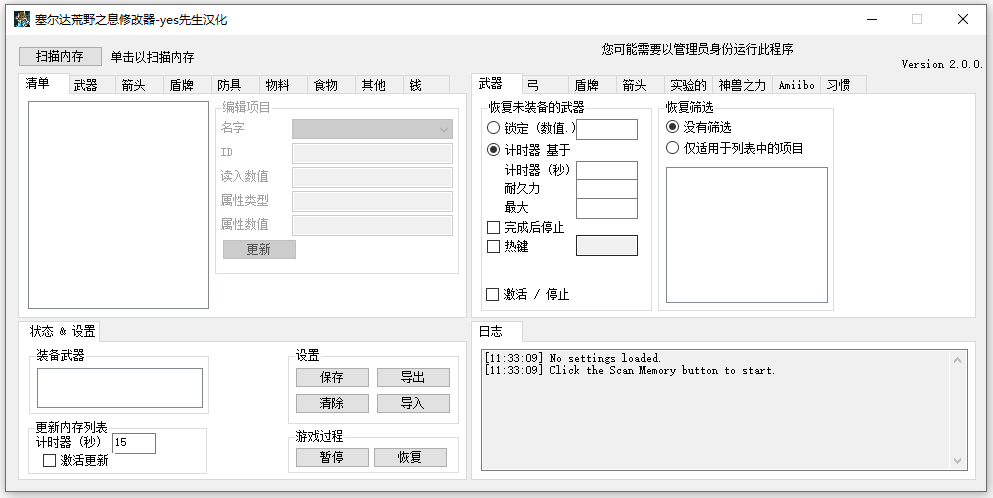Click the 清除 button
The width and height of the screenshot is (993, 498).
click(332, 403)
